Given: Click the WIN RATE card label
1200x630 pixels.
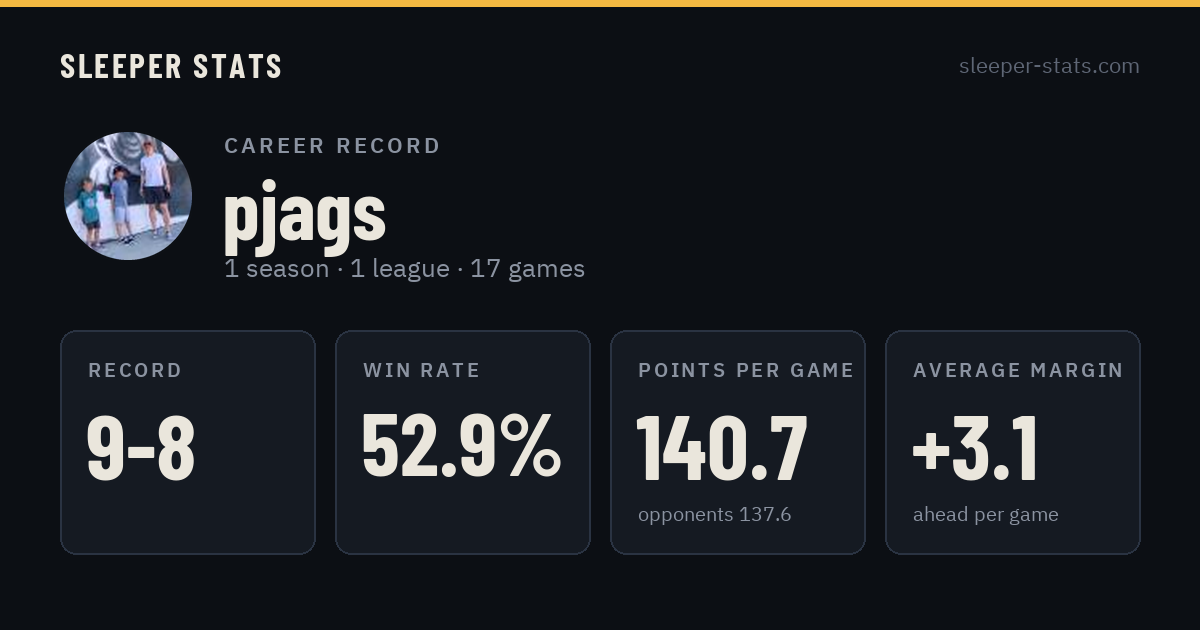Looking at the screenshot, I should pyautogui.click(x=422, y=370).
